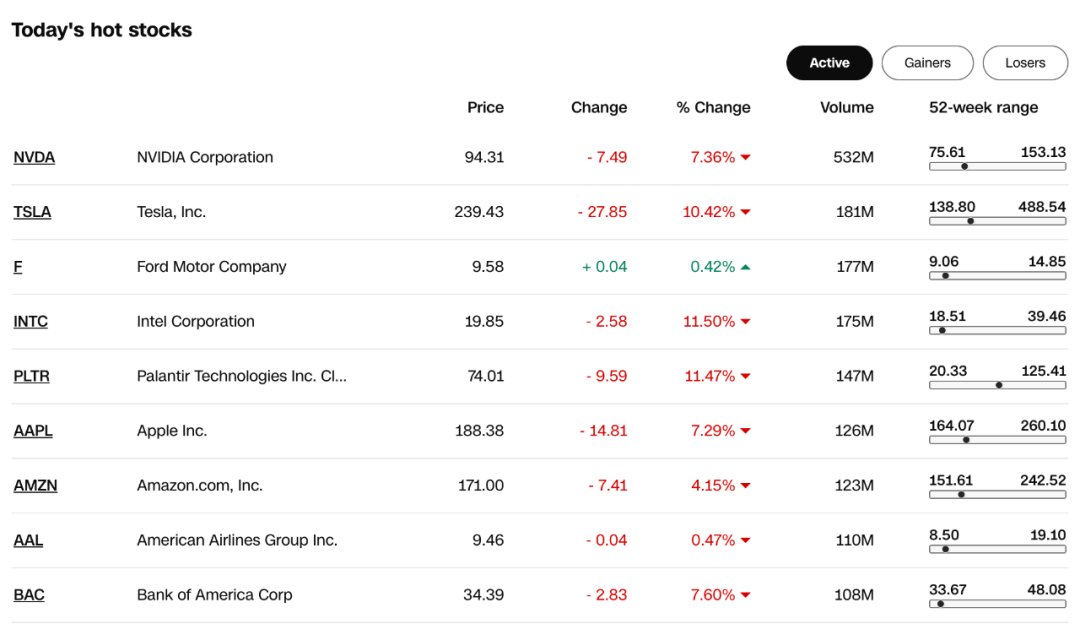Click the red down arrow in NVDA row
Image resolution: width=1080 pixels, height=624 pixels.
pyautogui.click(x=745, y=158)
